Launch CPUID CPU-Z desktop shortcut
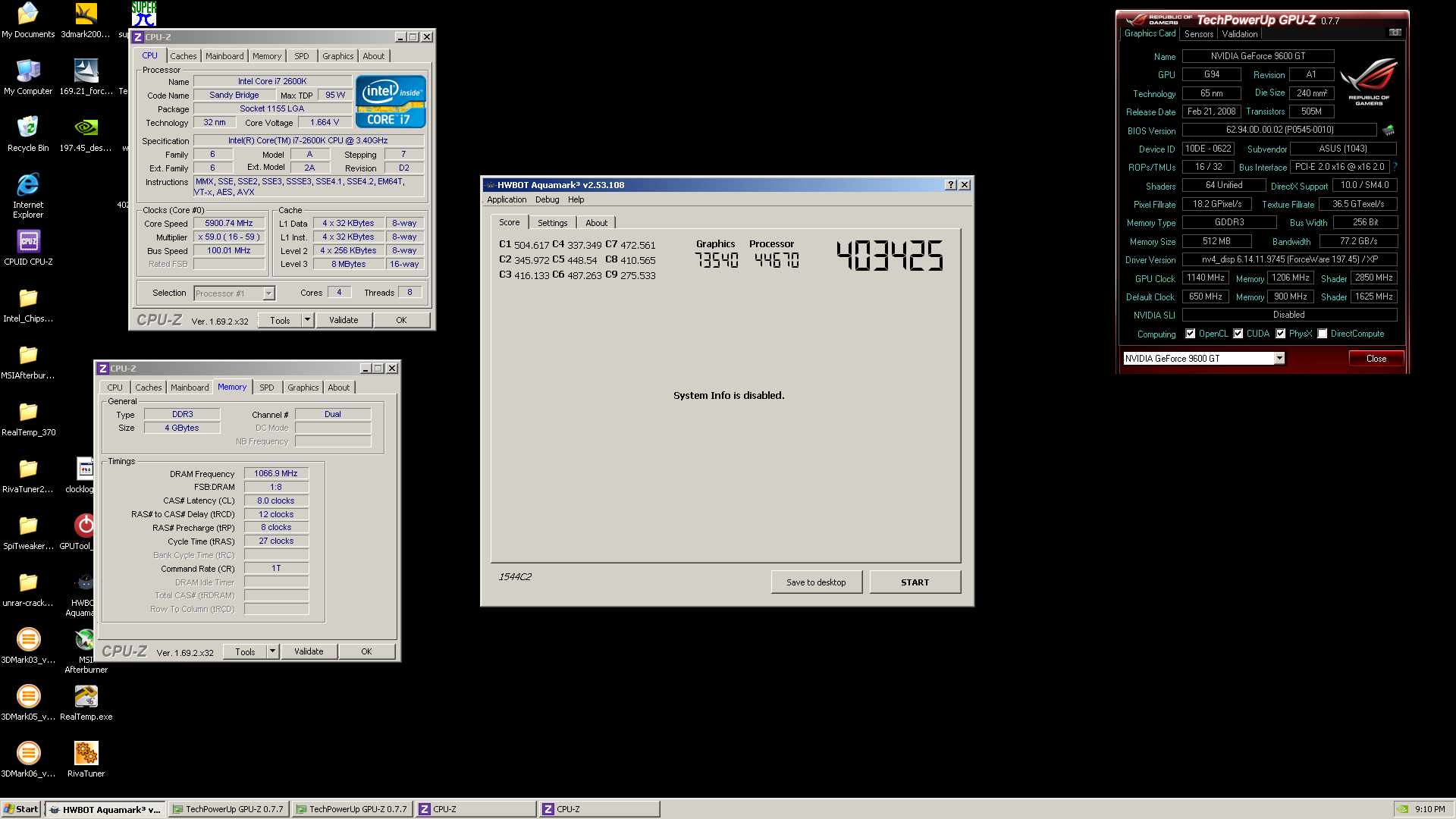The height and width of the screenshot is (819, 1456). [x=28, y=248]
